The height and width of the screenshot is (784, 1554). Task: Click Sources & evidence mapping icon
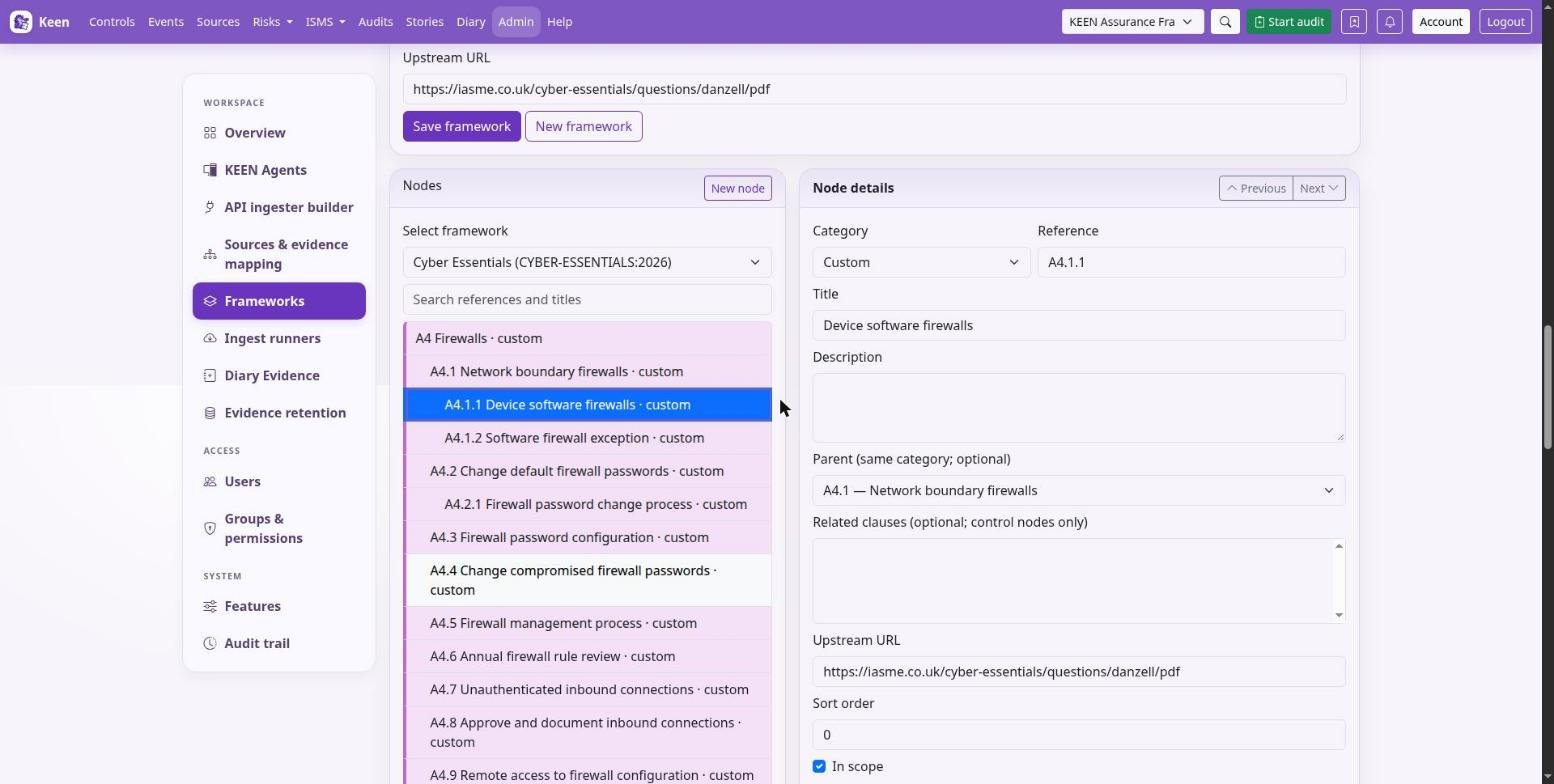(x=210, y=254)
